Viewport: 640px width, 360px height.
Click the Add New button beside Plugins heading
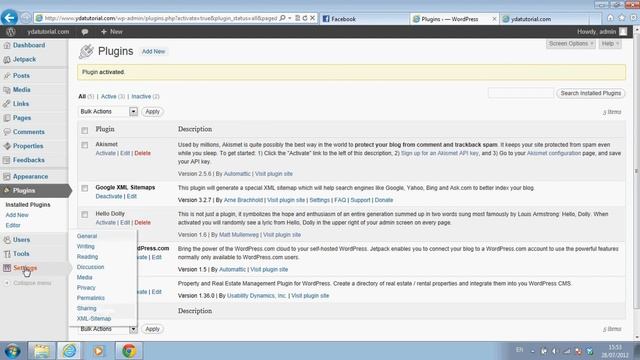coord(153,51)
